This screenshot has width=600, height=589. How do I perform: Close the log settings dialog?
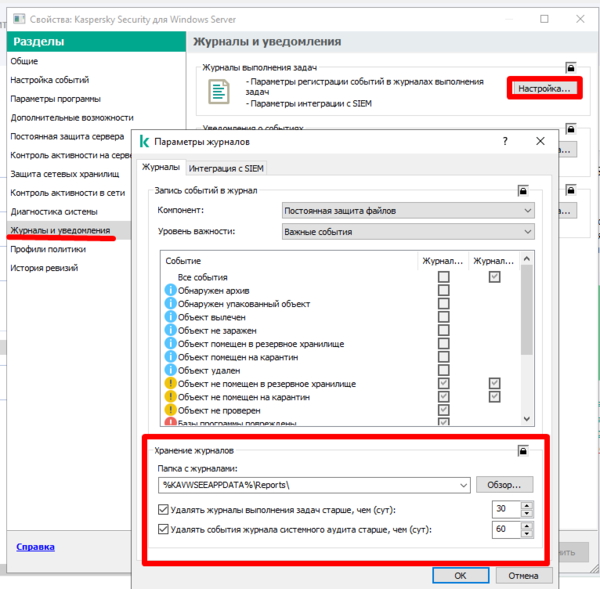click(x=540, y=141)
